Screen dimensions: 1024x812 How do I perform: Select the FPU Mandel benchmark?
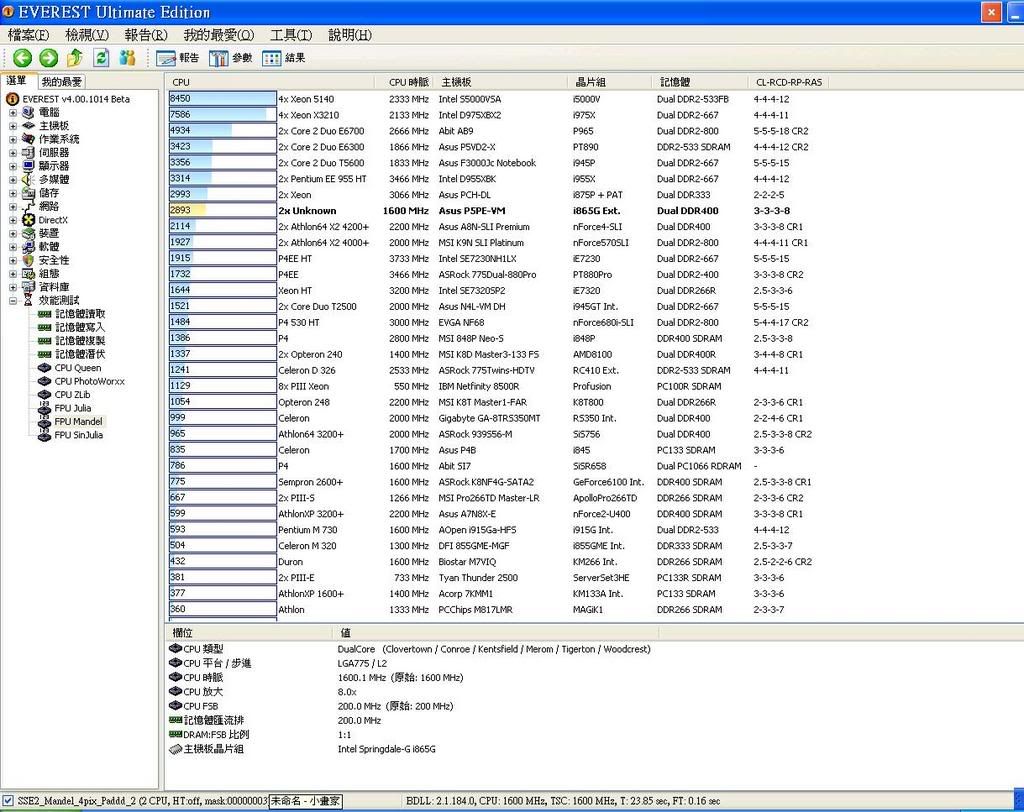point(78,422)
